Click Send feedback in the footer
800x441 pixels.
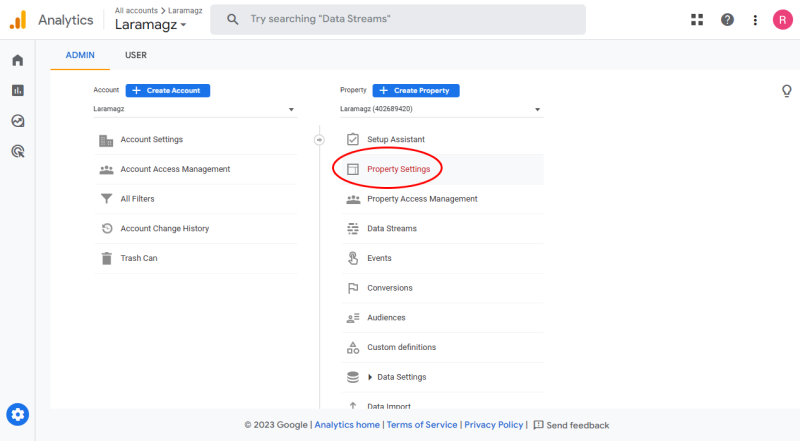(571, 425)
